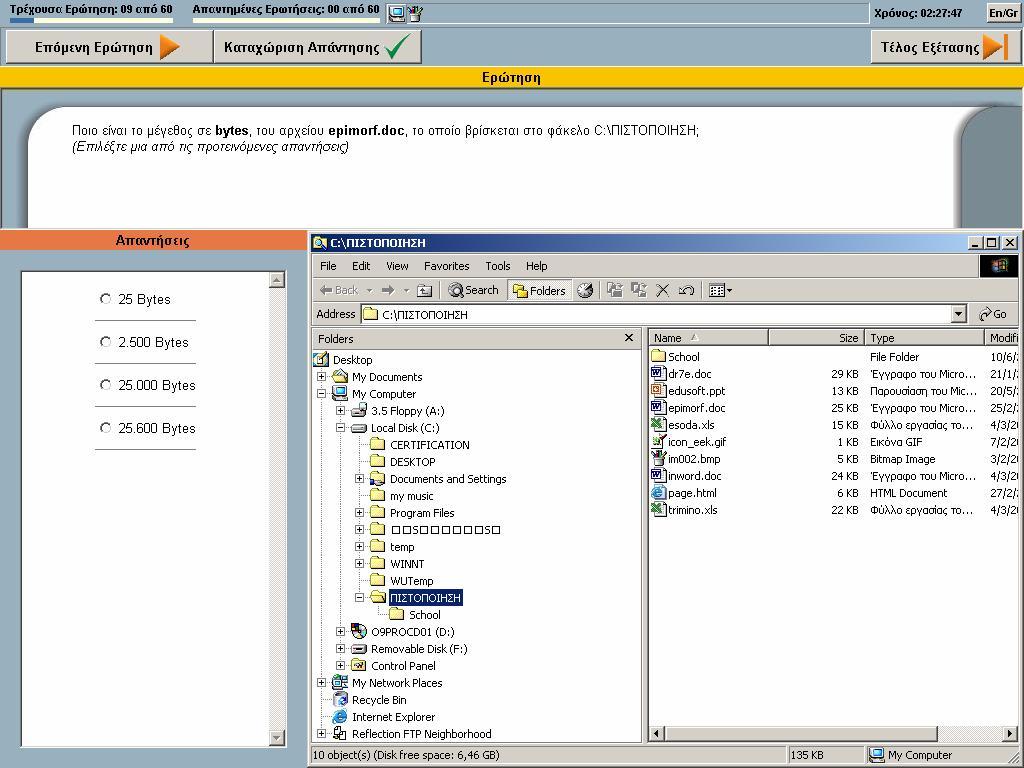Select Recycle Bin in folder tree
The height and width of the screenshot is (768, 1024).
coord(379,699)
